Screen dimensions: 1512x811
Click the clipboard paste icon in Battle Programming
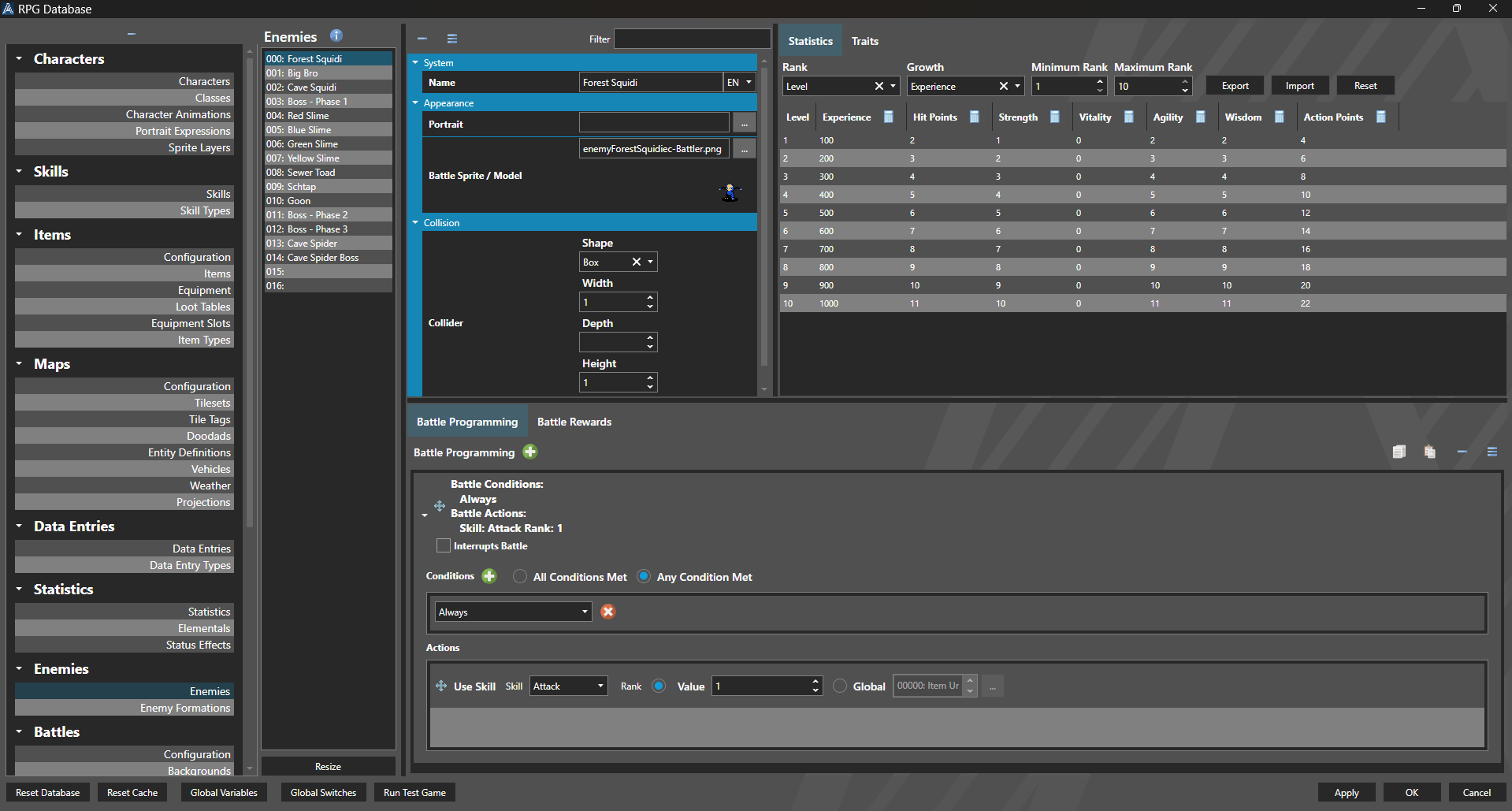point(1429,452)
